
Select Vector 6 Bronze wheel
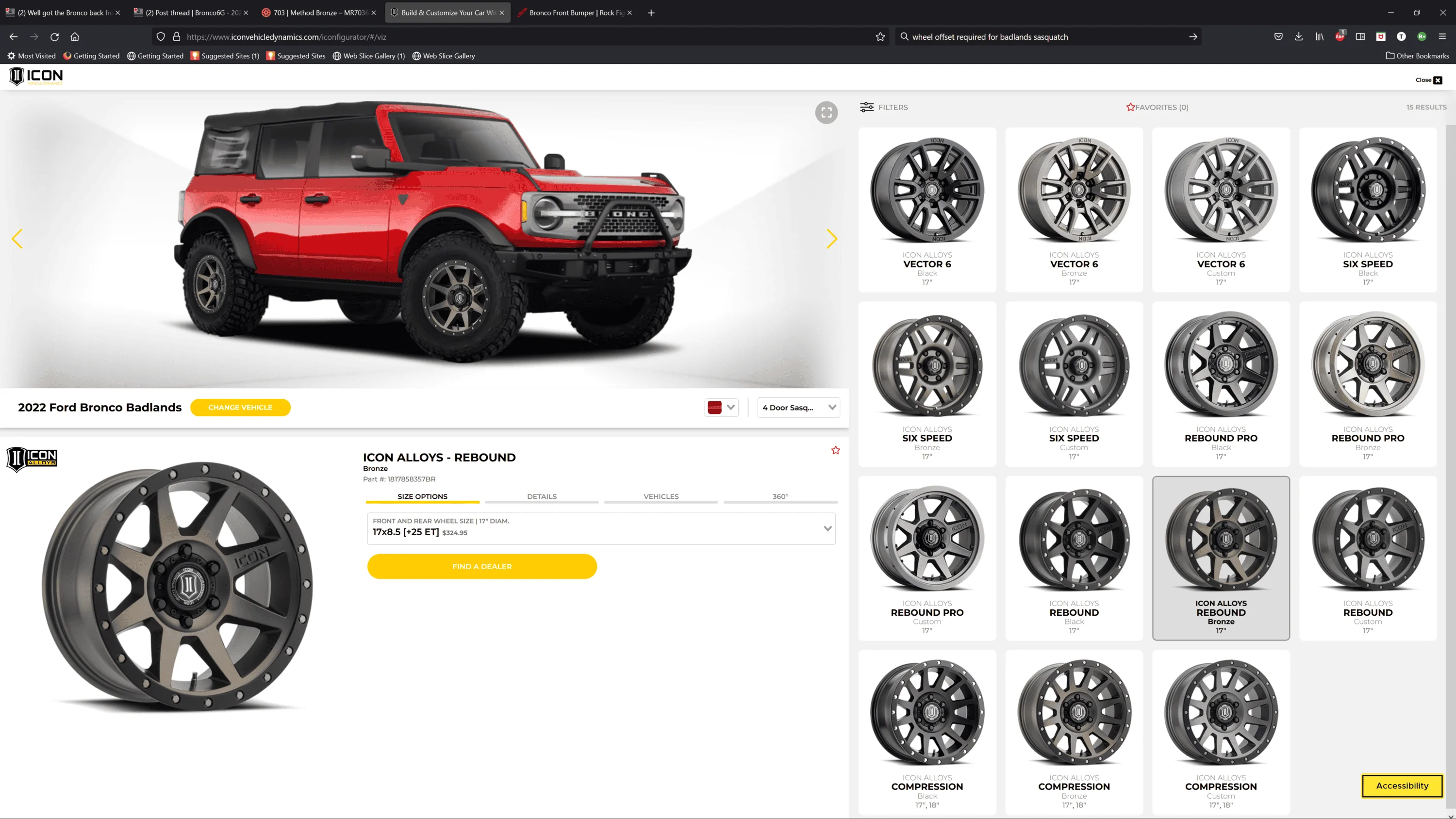click(x=1074, y=210)
